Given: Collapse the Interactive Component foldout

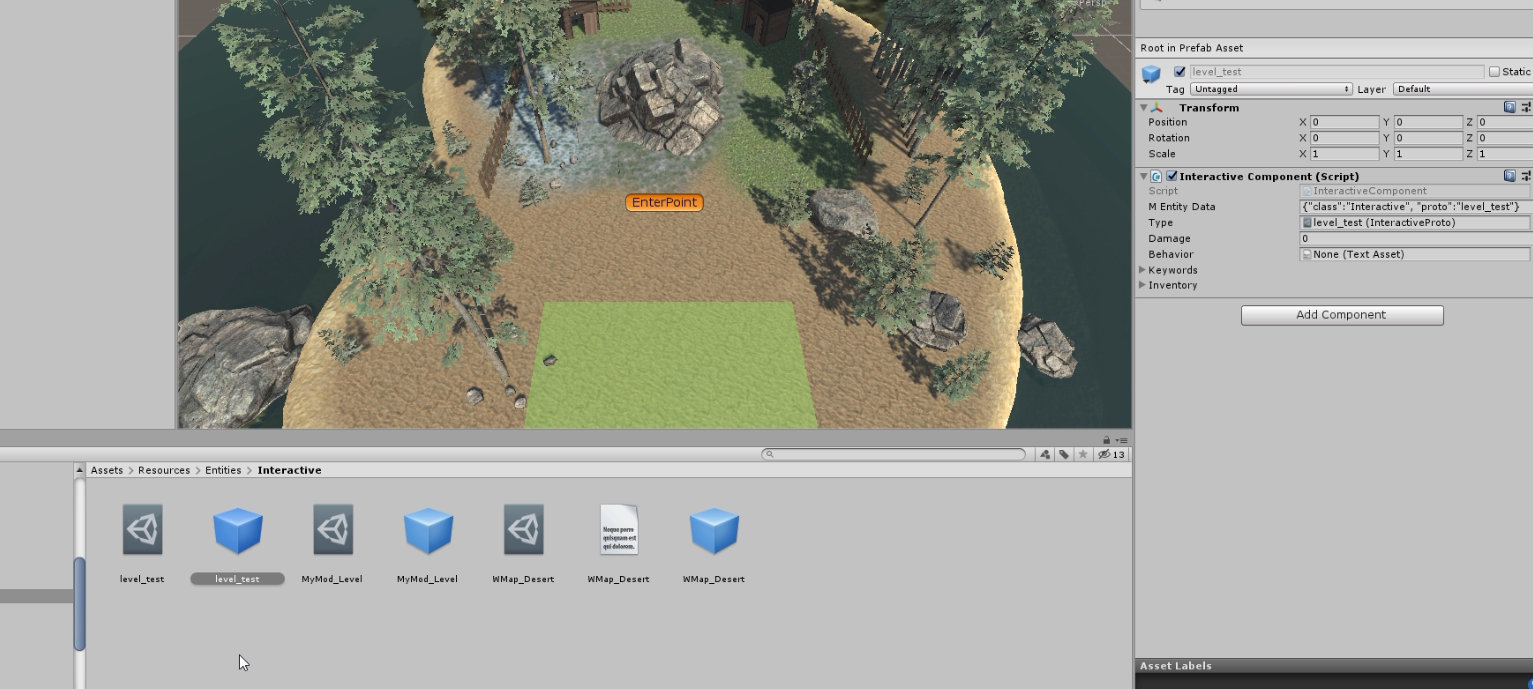Looking at the screenshot, I should tap(1144, 176).
